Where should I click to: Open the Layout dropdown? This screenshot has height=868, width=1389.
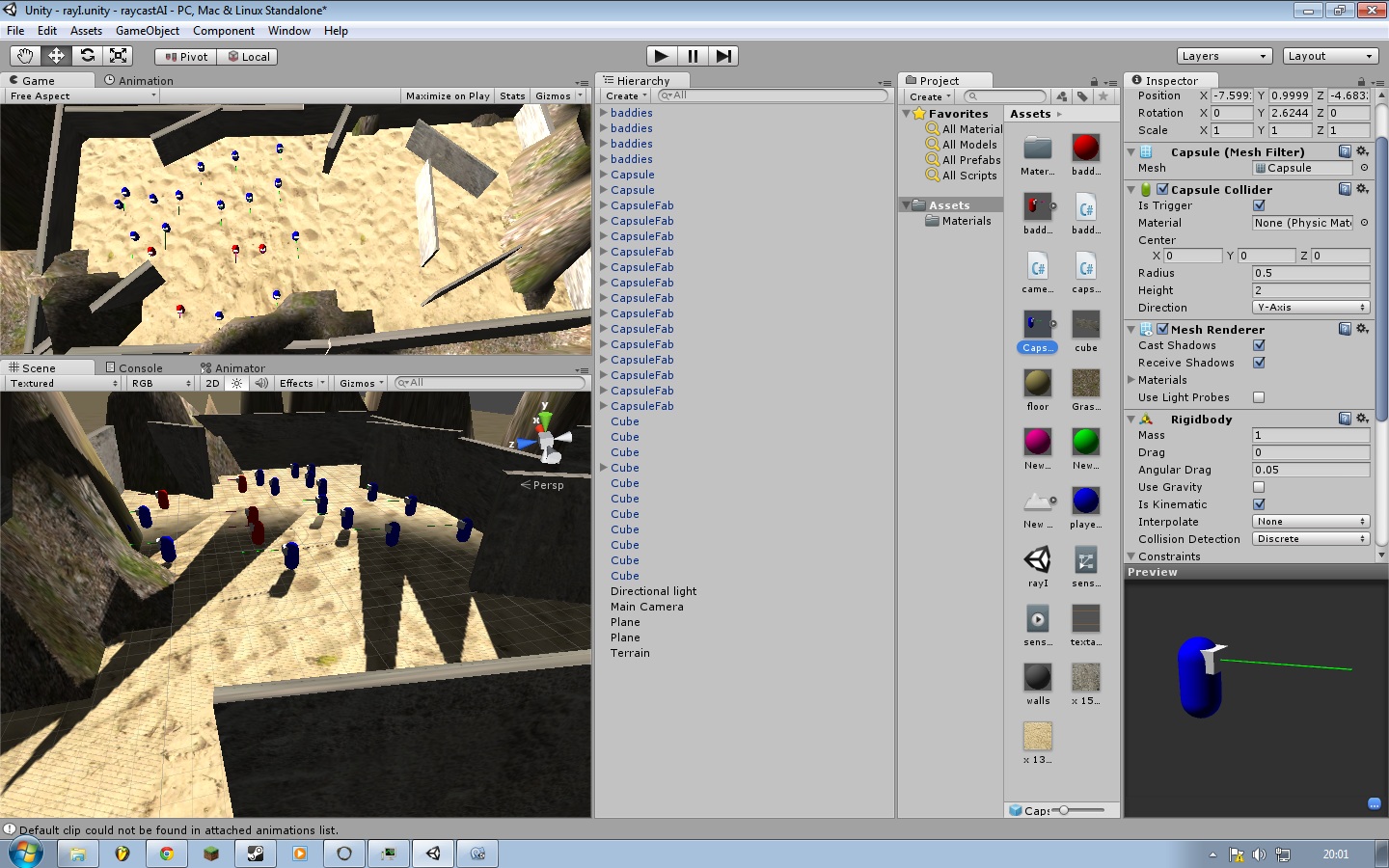tap(1330, 56)
